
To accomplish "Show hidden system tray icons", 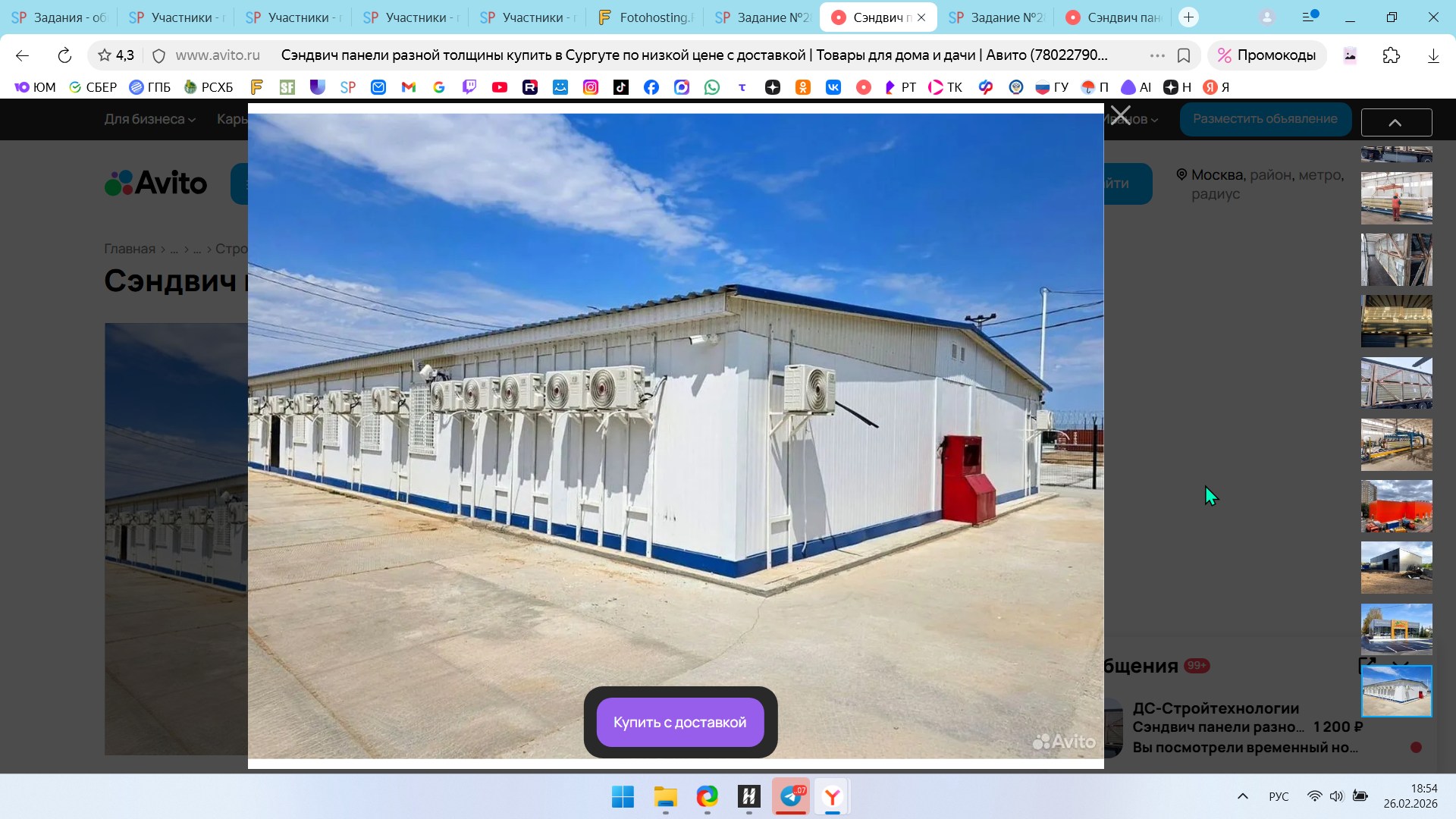I will tap(1242, 796).
